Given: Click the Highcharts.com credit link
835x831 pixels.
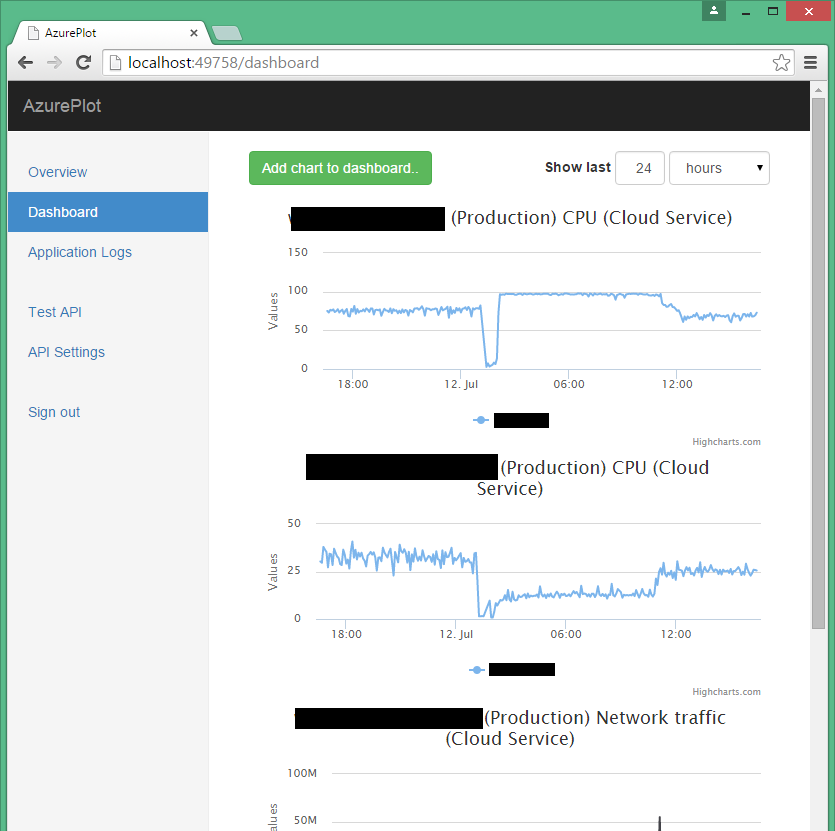Looking at the screenshot, I should 728,441.
